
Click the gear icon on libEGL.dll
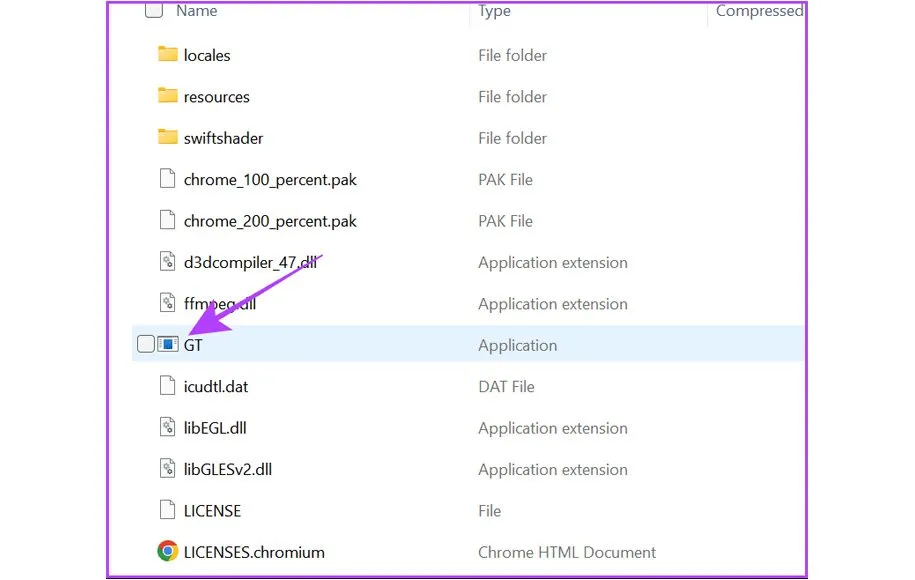(x=167, y=427)
